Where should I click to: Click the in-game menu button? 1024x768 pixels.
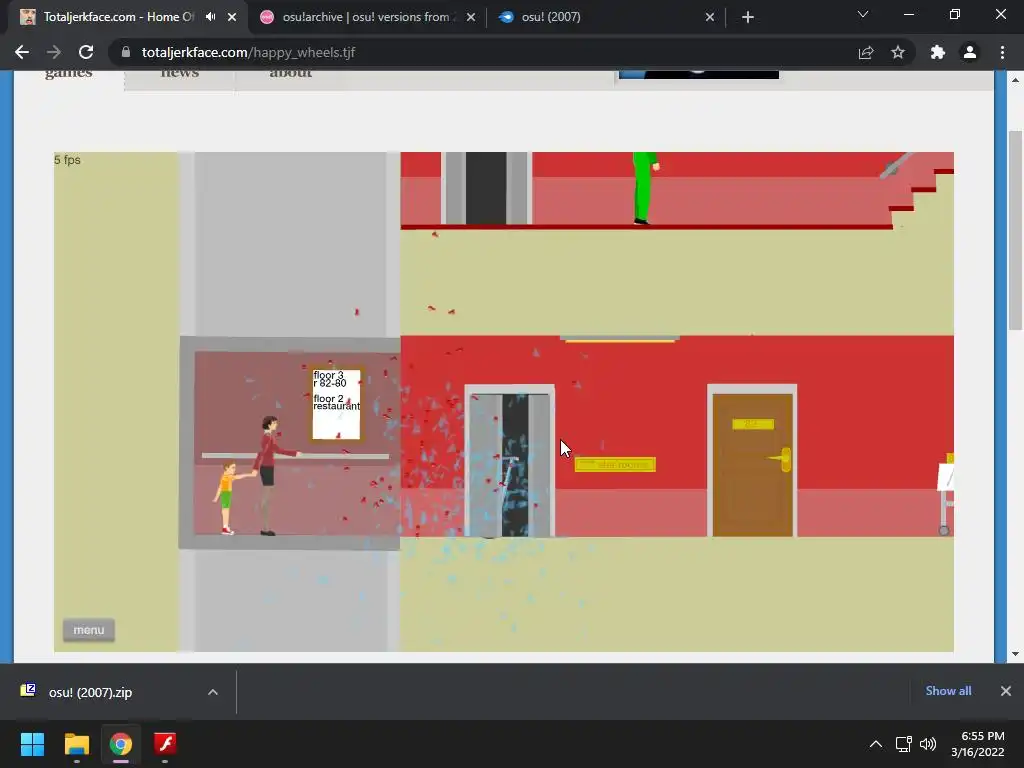(x=89, y=630)
